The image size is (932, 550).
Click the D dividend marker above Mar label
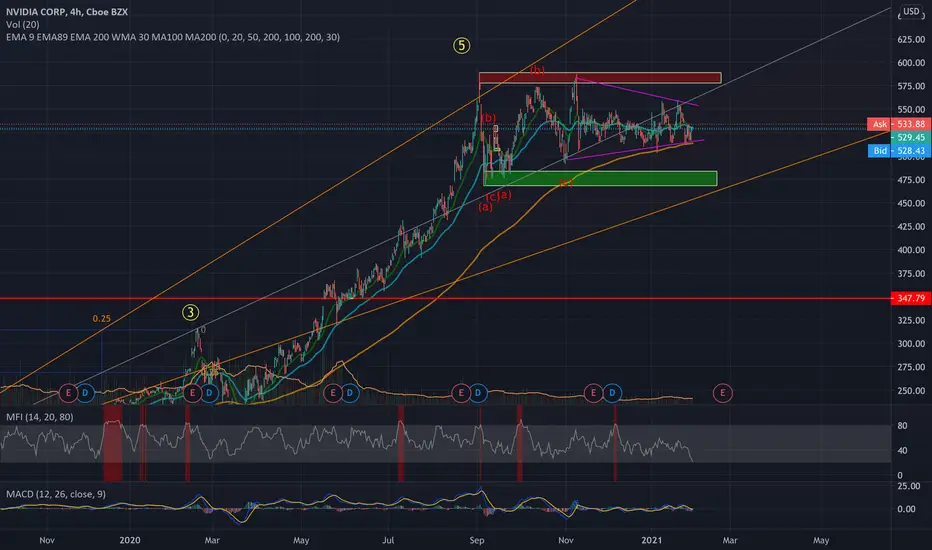(209, 392)
